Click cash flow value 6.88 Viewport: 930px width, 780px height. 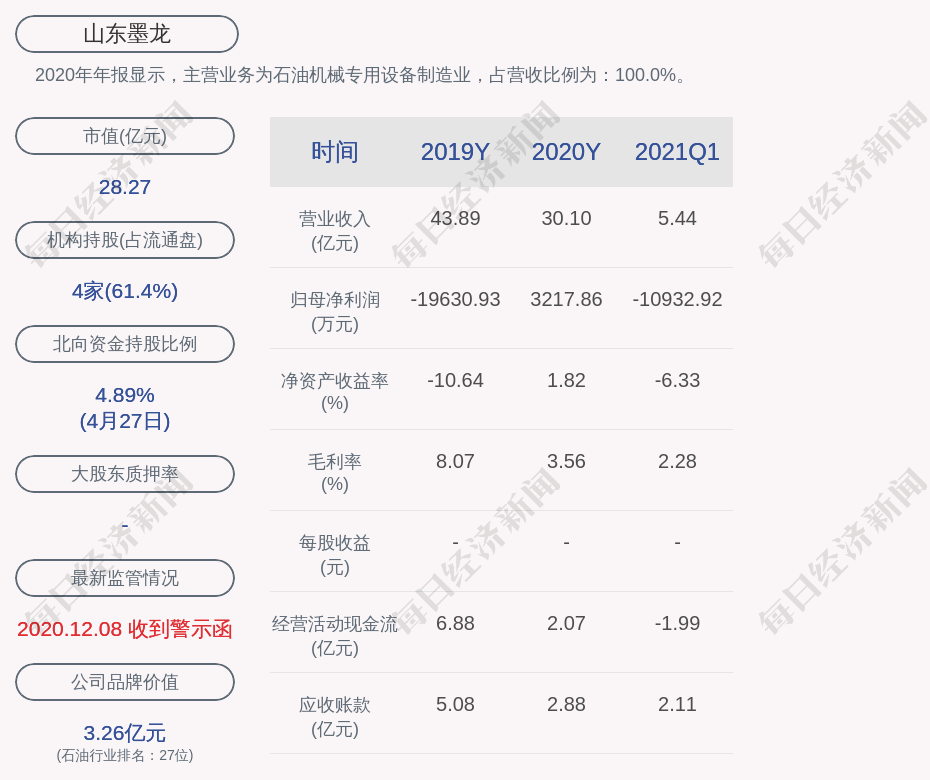click(456, 623)
